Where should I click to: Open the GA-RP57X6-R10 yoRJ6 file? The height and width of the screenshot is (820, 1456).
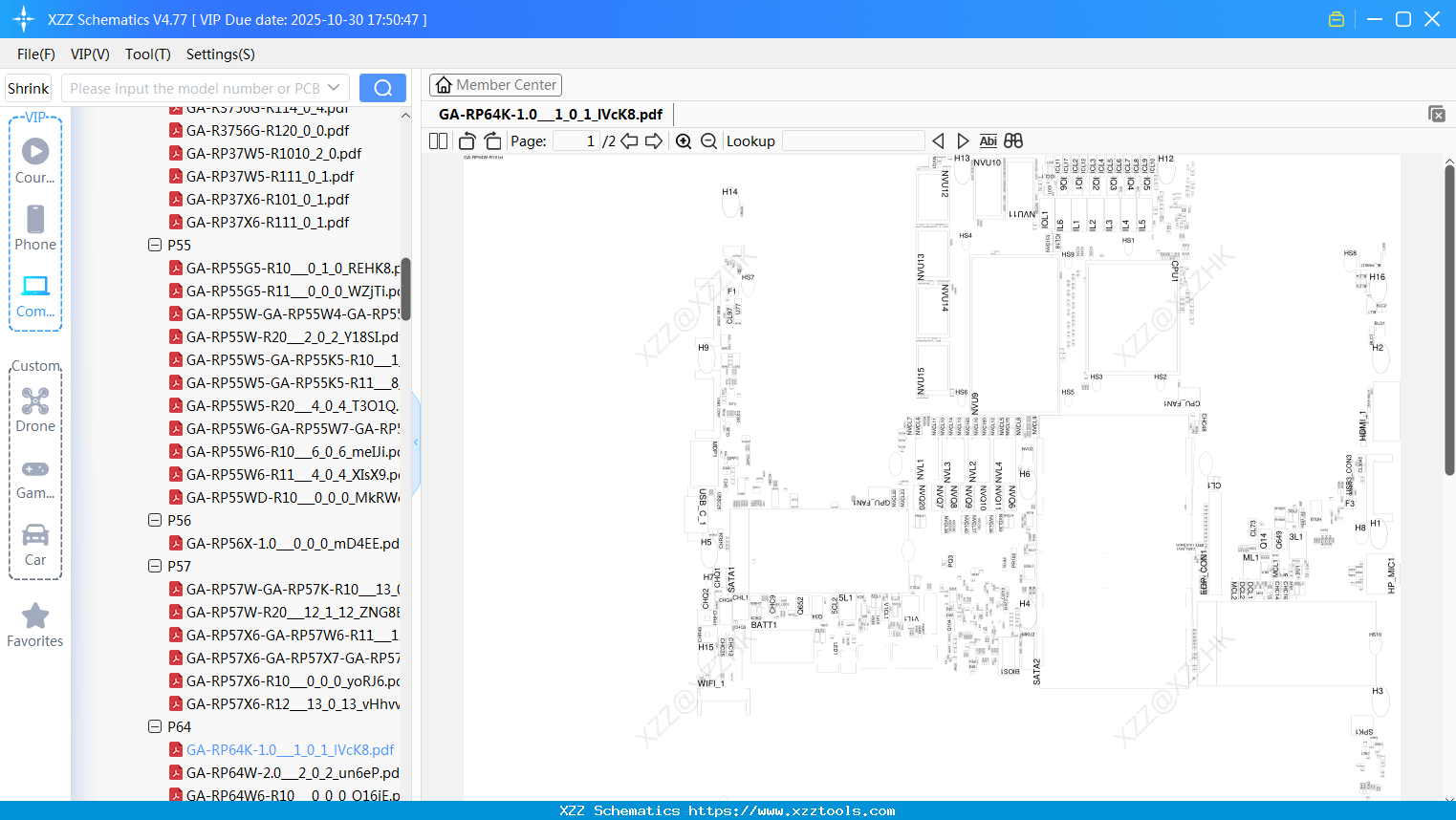293,680
